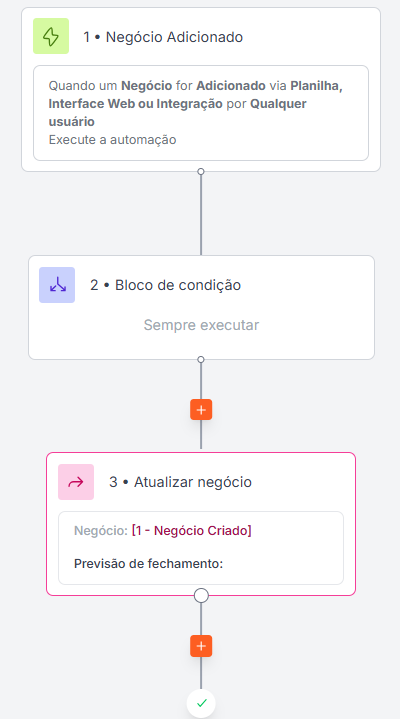
Task: Click the '[1 - Negócio Criado]' reference link
Action: (x=191, y=531)
